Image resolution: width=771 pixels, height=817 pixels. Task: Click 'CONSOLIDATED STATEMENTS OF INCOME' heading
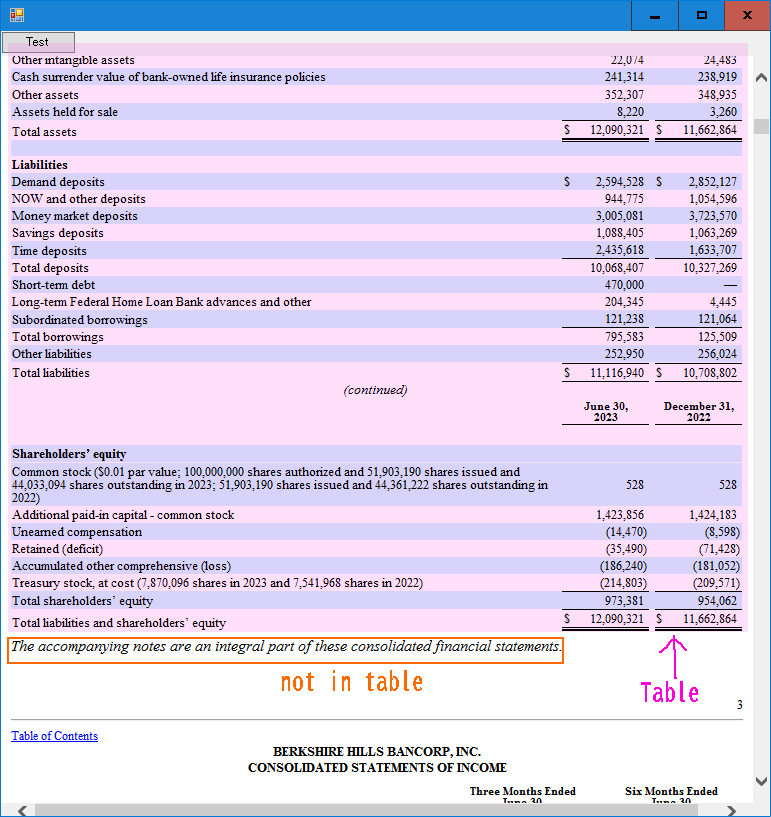coord(377,768)
